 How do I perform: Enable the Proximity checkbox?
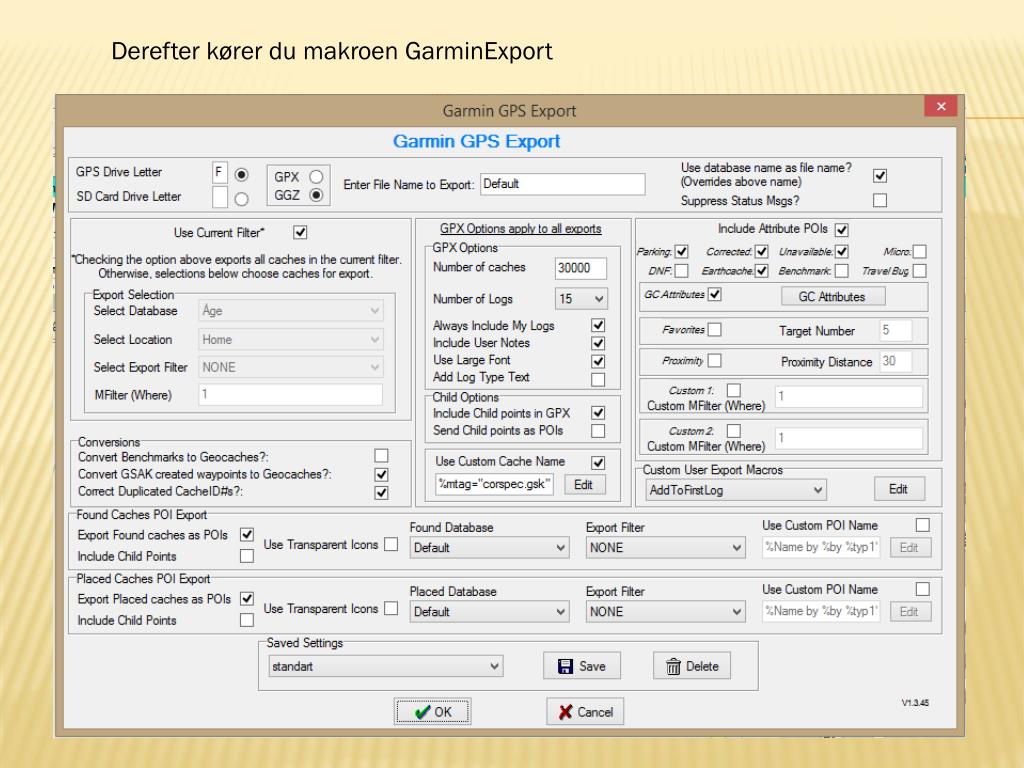click(x=715, y=360)
